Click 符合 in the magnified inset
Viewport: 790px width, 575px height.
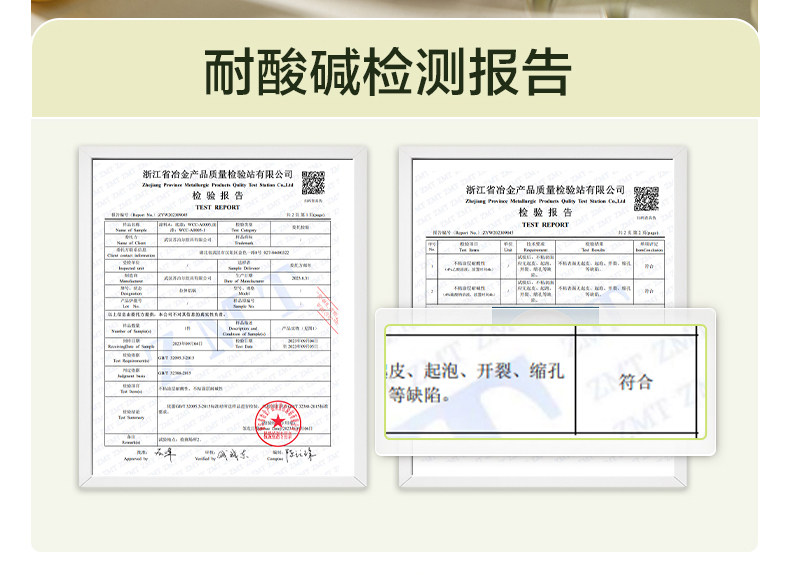click(x=636, y=382)
